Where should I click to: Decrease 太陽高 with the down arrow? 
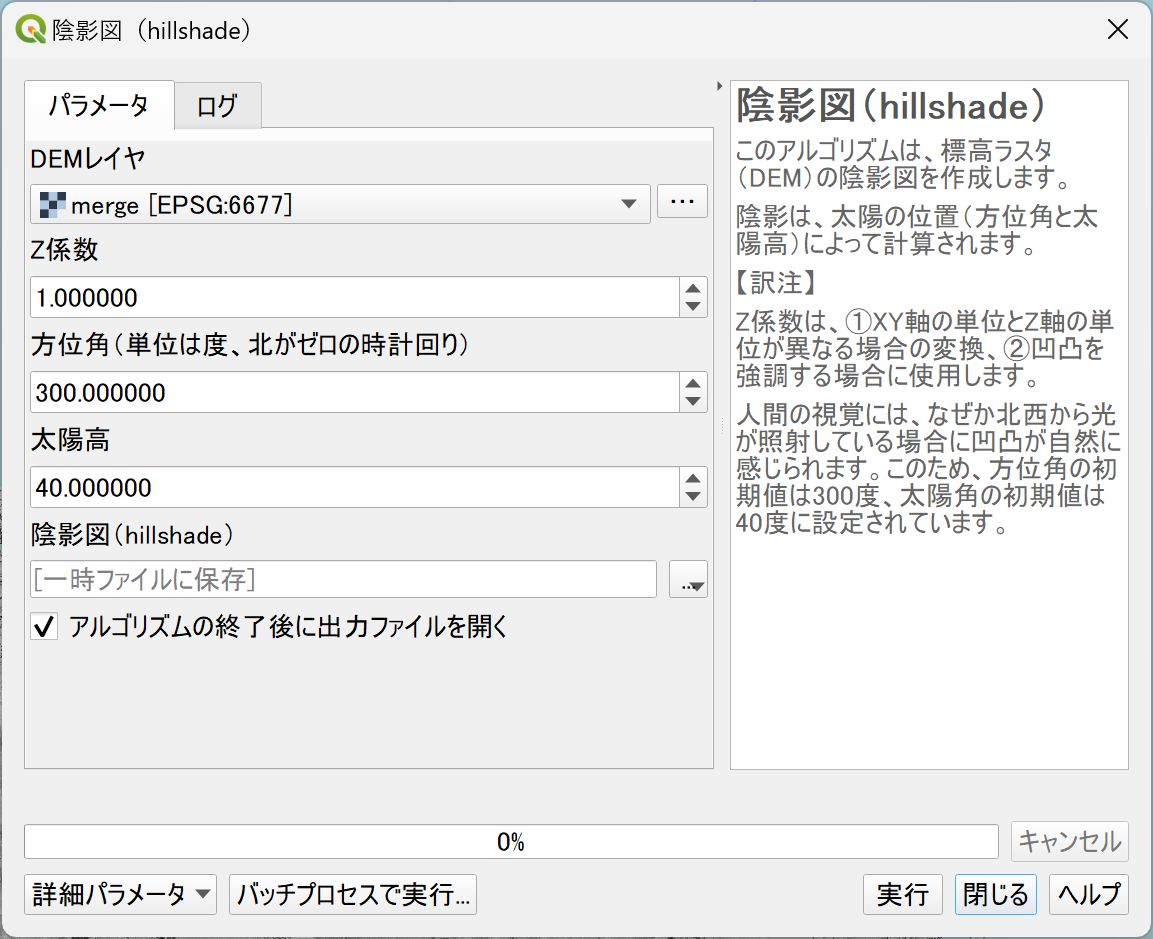click(693, 496)
